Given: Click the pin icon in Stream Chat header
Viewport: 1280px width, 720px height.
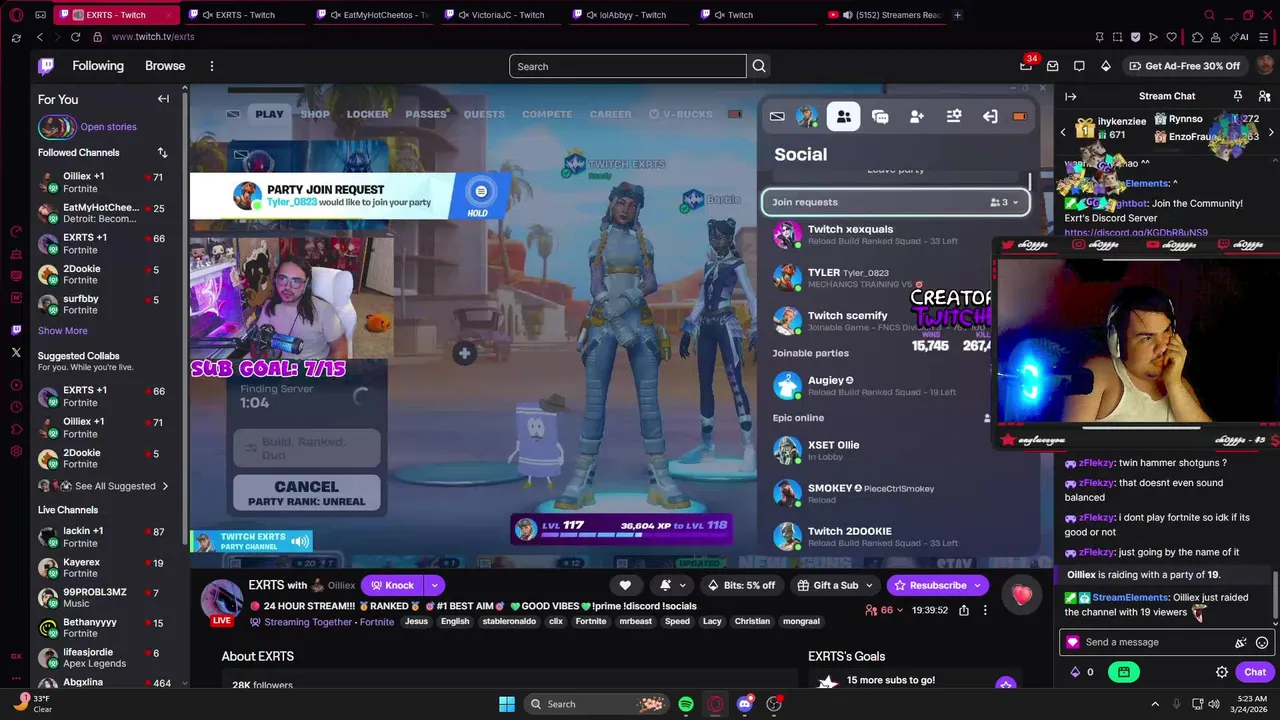Looking at the screenshot, I should pos(1238,96).
